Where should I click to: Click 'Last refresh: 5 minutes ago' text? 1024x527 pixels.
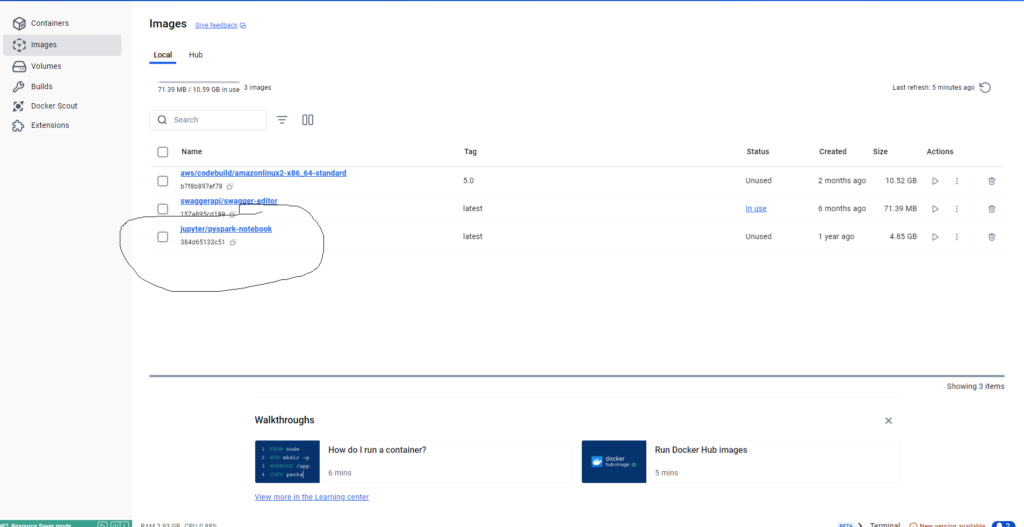click(933, 88)
